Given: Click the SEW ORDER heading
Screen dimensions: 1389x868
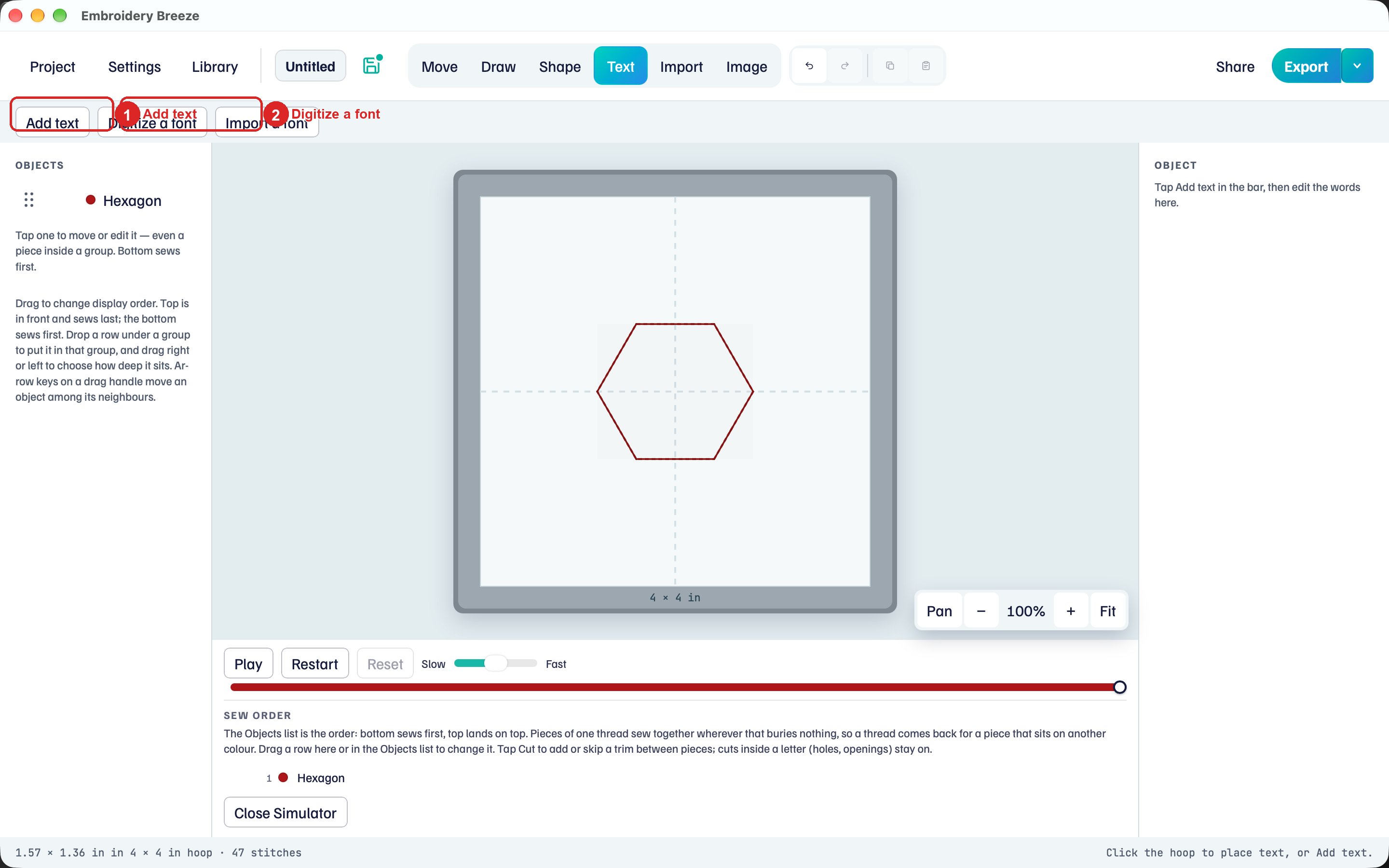Looking at the screenshot, I should pos(257,715).
